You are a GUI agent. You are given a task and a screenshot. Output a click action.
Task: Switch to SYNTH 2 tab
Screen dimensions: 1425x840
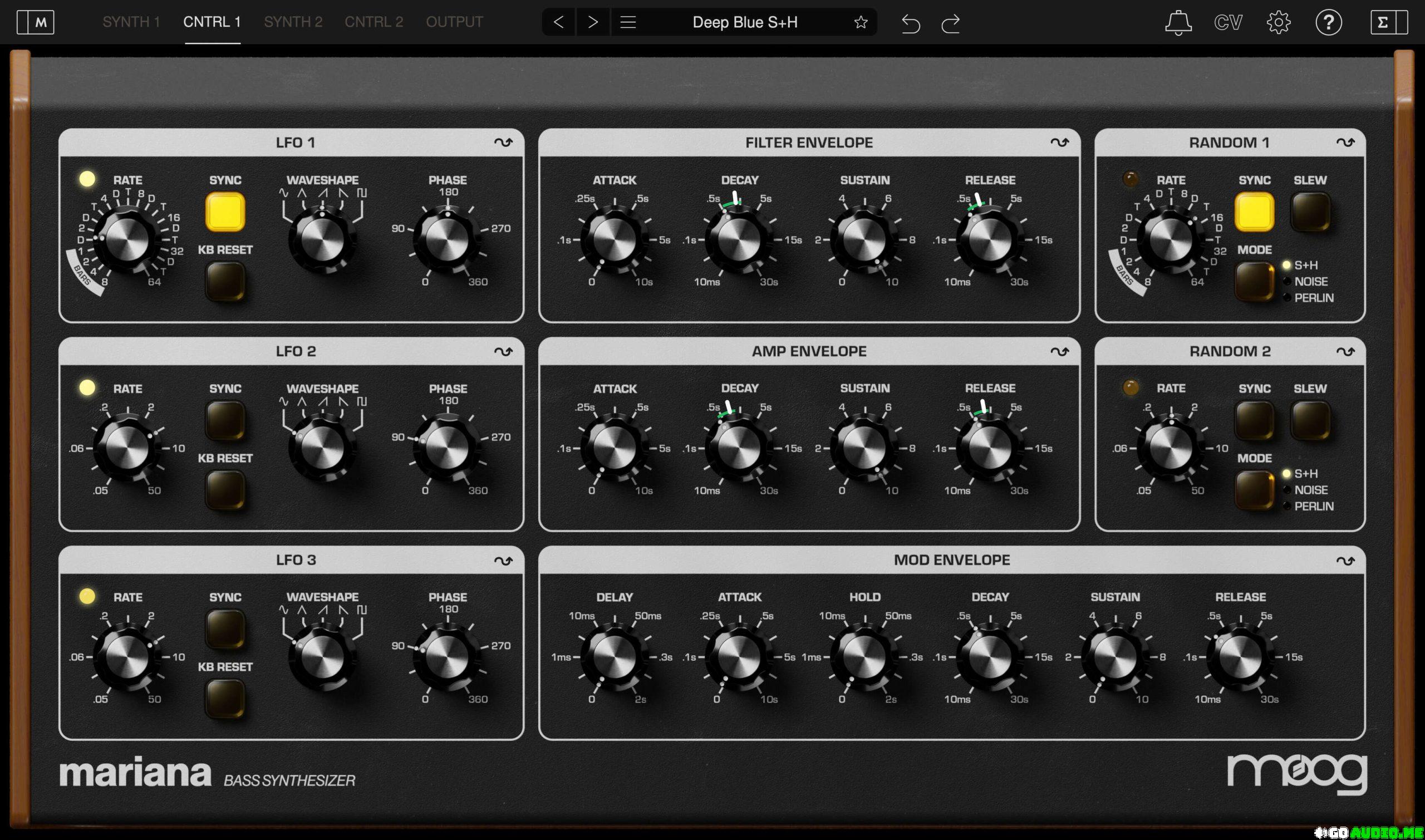point(293,22)
